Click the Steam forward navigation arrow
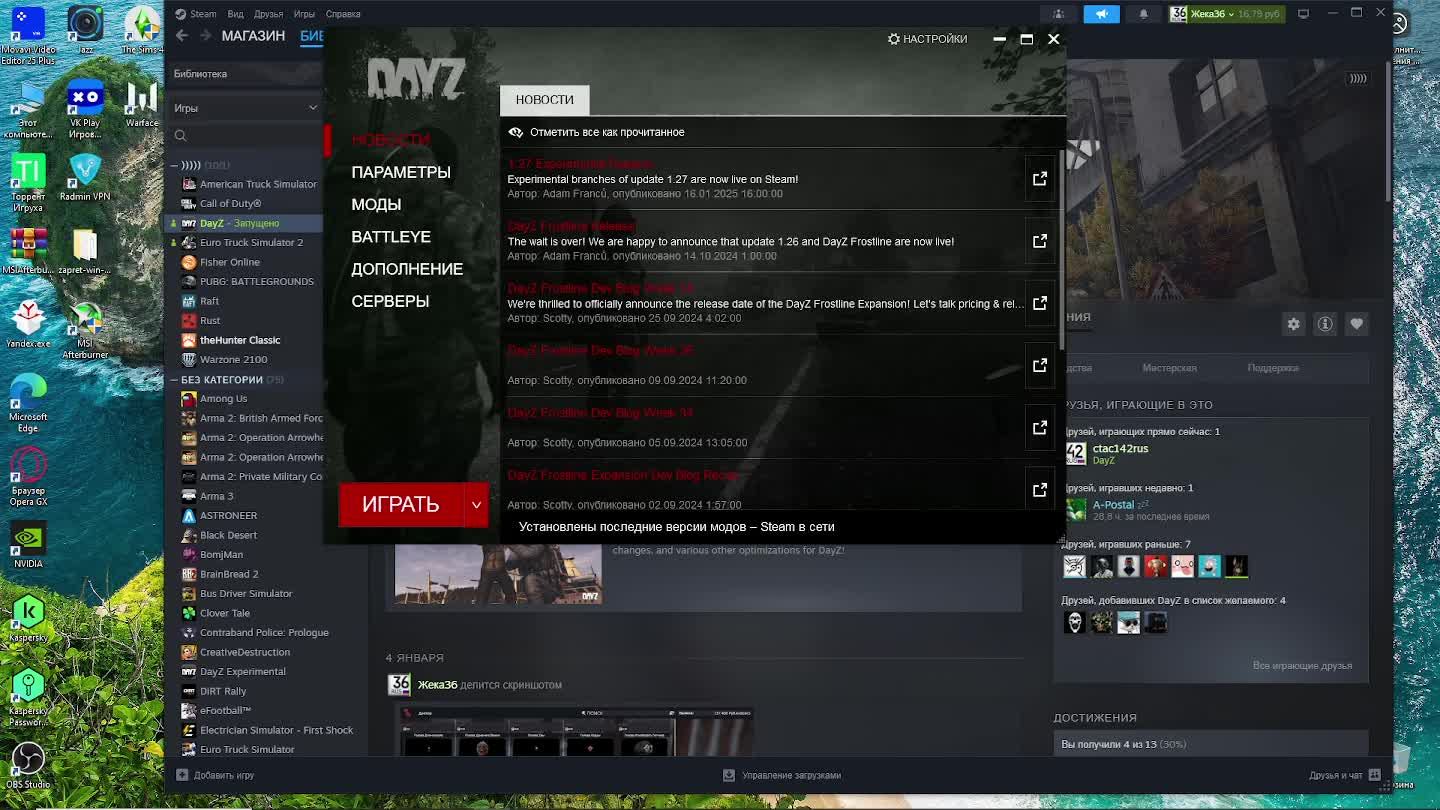1440x810 pixels. [205, 36]
